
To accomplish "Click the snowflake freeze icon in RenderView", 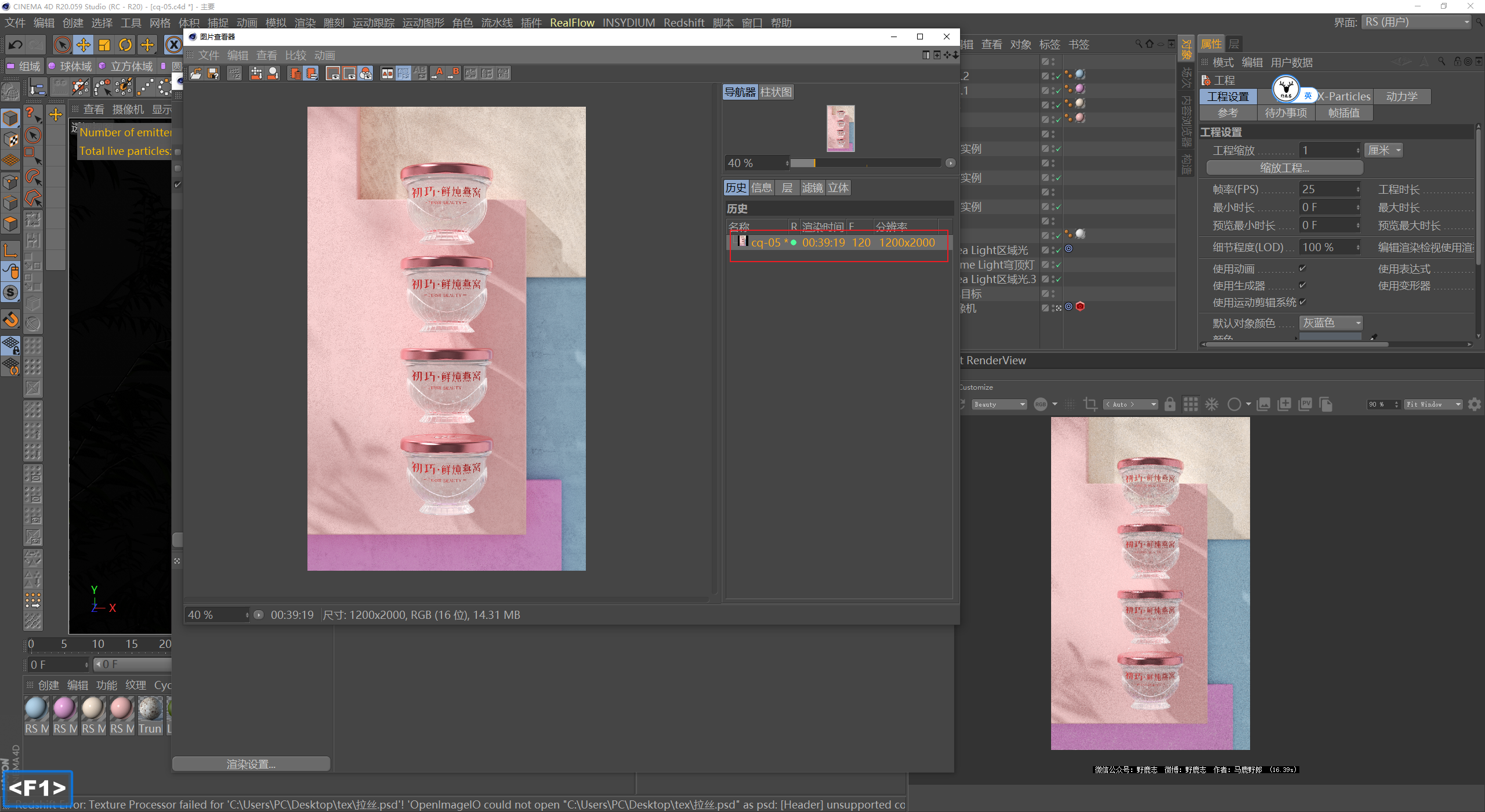I will pos(1212,404).
